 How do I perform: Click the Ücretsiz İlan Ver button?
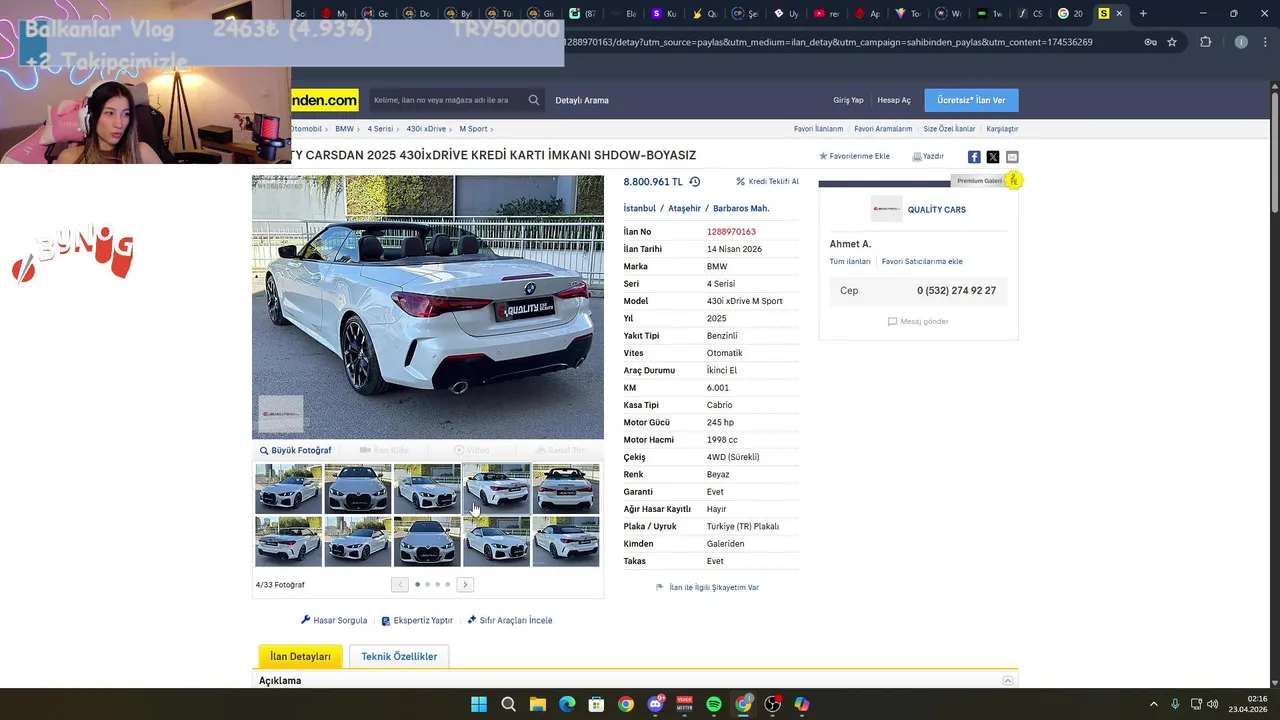(x=971, y=100)
